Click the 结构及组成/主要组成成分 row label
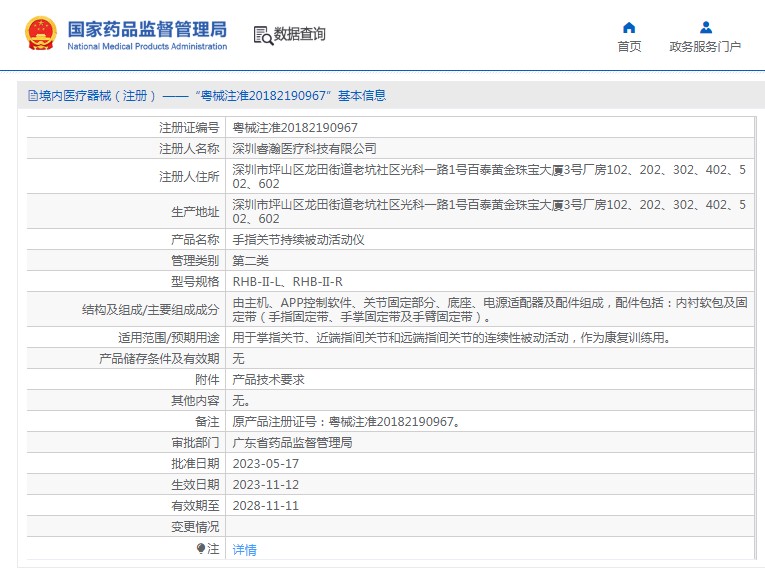This screenshot has height=577, width=765. click(x=150, y=310)
